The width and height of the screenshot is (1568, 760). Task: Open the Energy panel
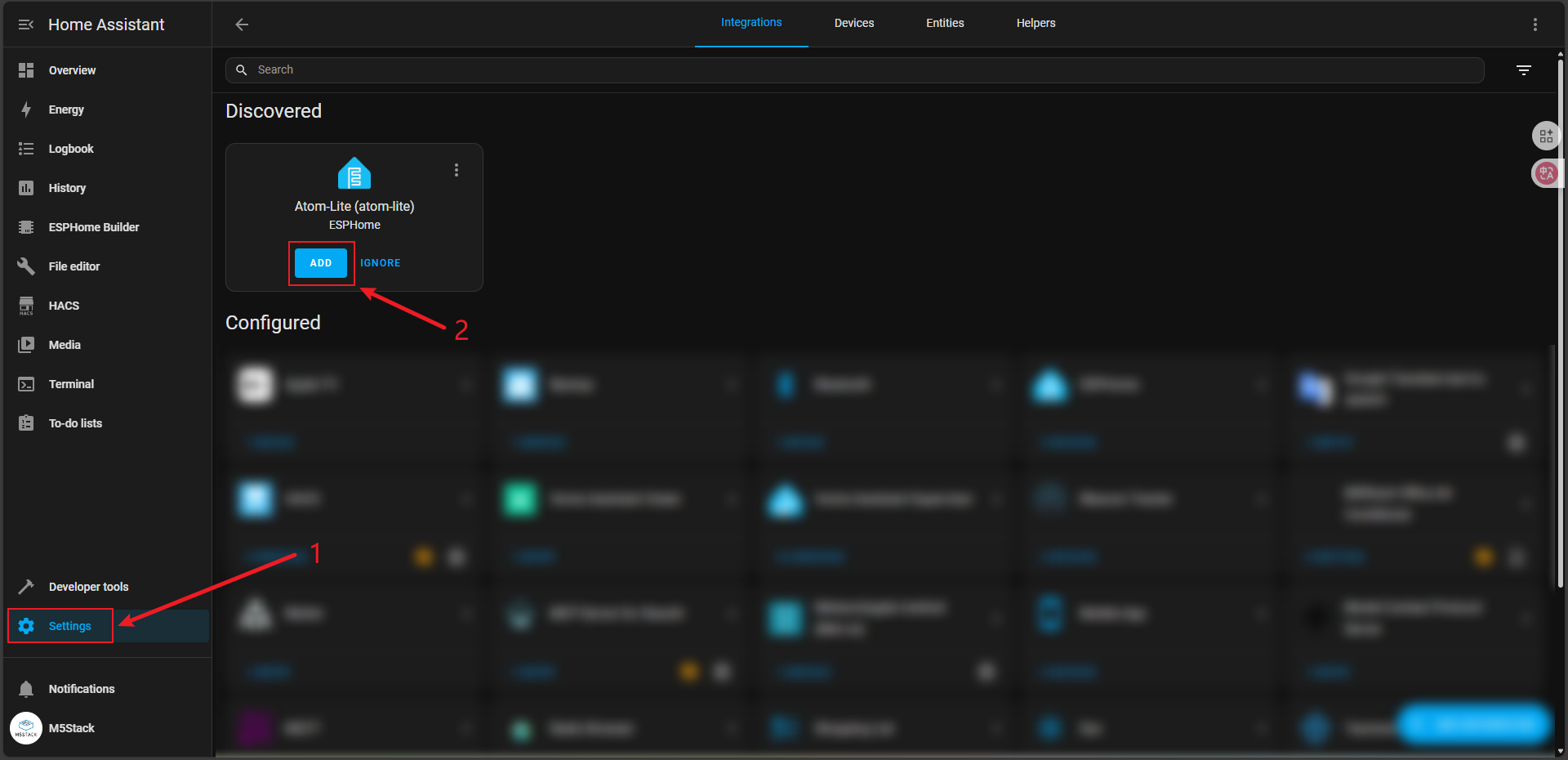coord(106,110)
